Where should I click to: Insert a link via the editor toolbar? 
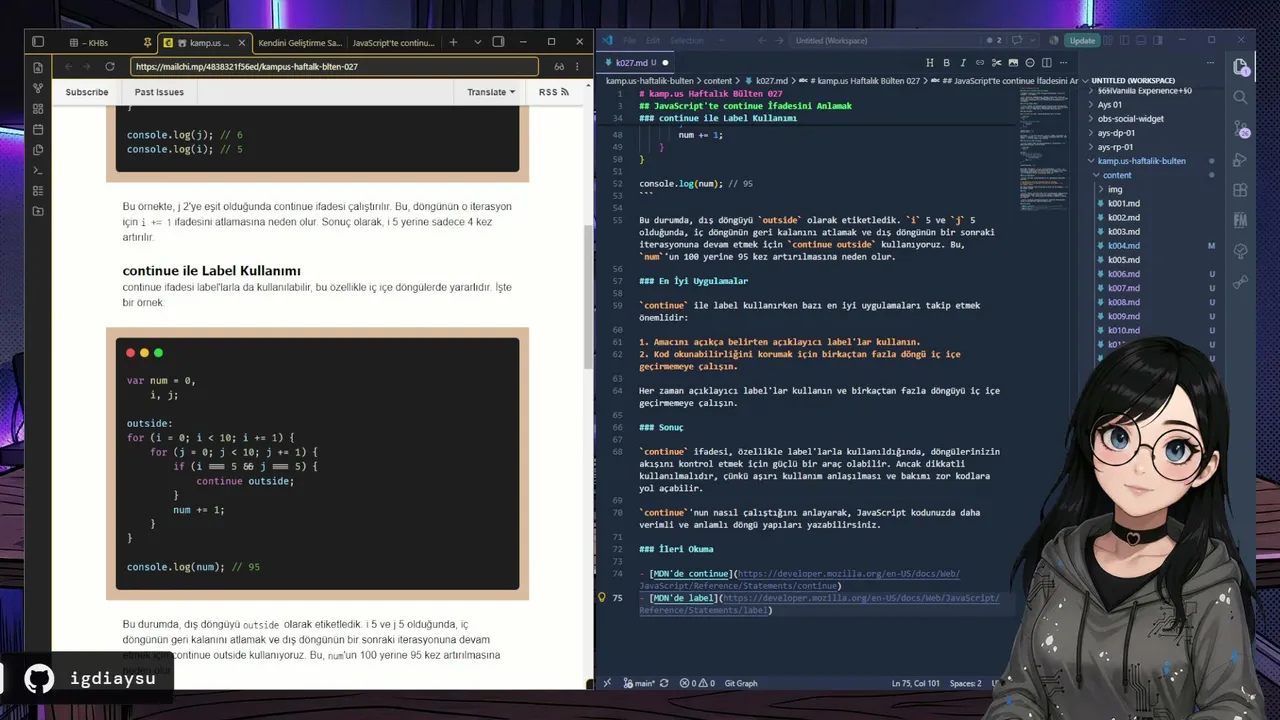click(x=980, y=63)
